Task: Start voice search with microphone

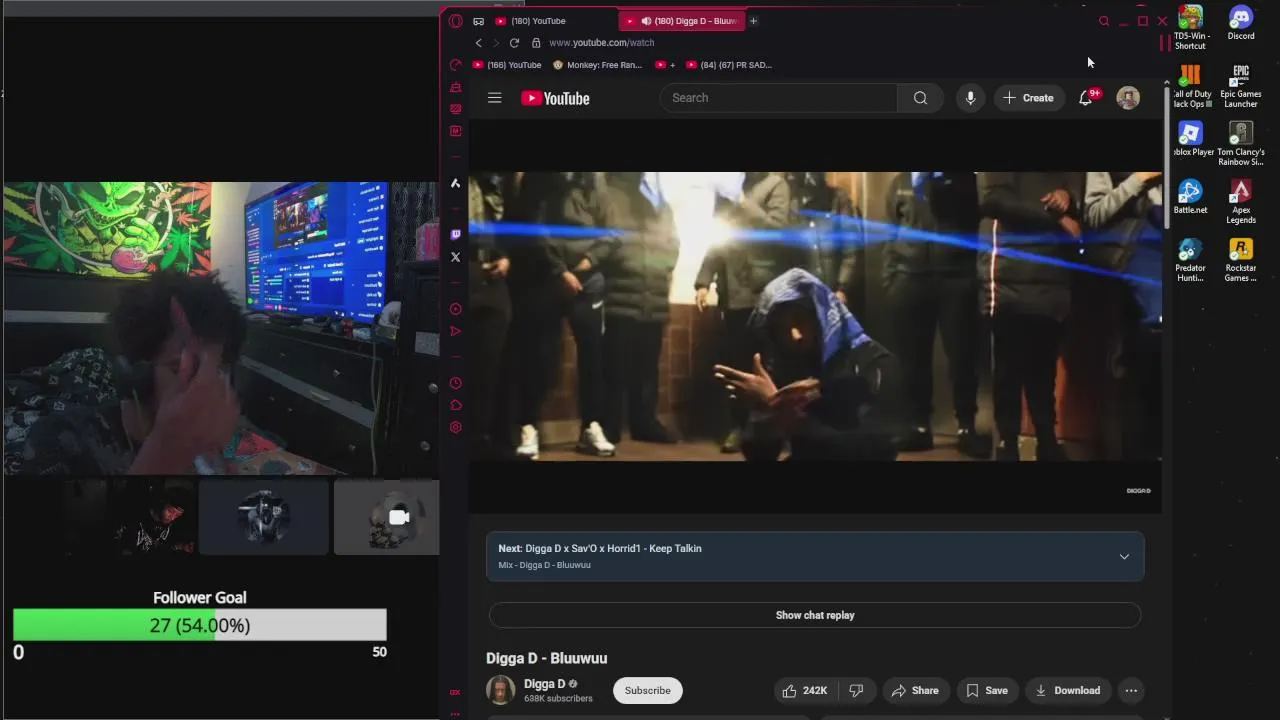Action: (970, 98)
